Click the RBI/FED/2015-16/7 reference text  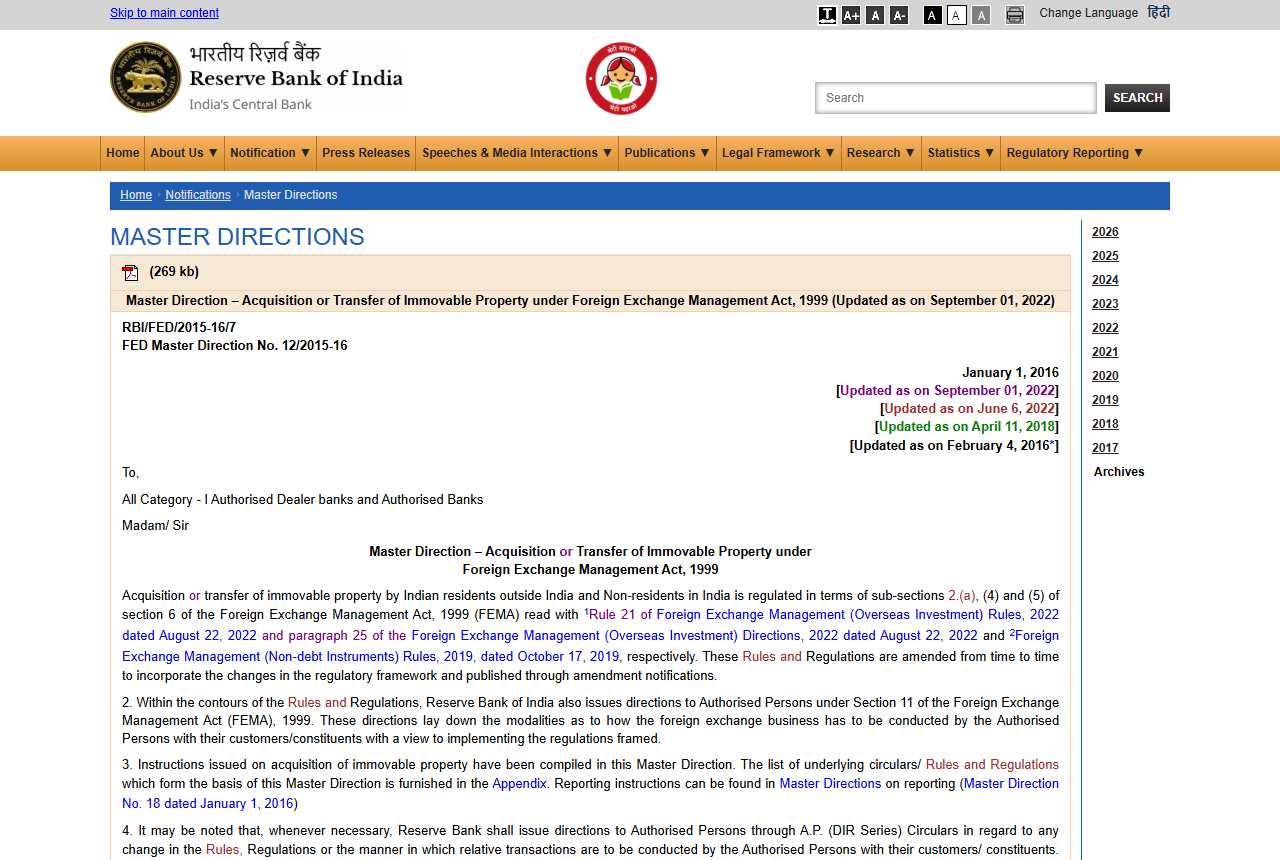click(x=179, y=328)
